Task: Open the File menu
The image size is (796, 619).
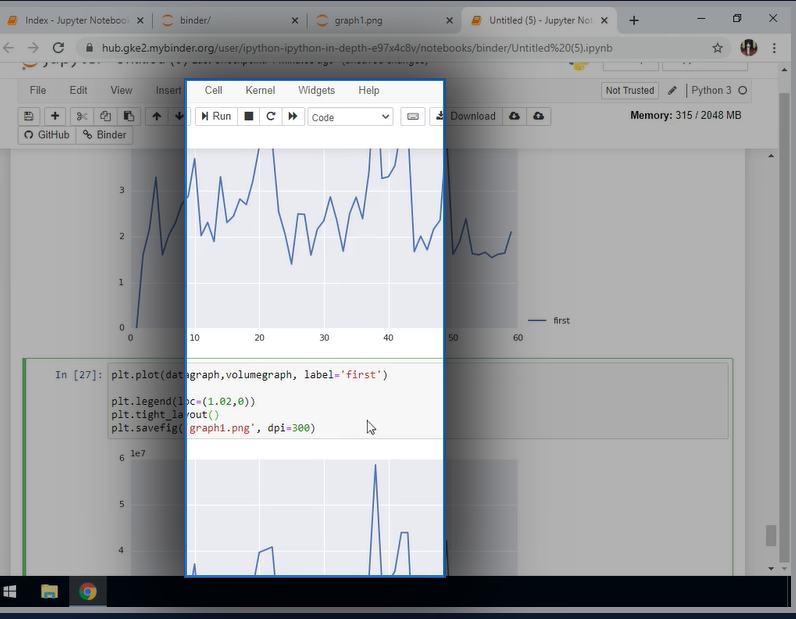Action: (38, 90)
